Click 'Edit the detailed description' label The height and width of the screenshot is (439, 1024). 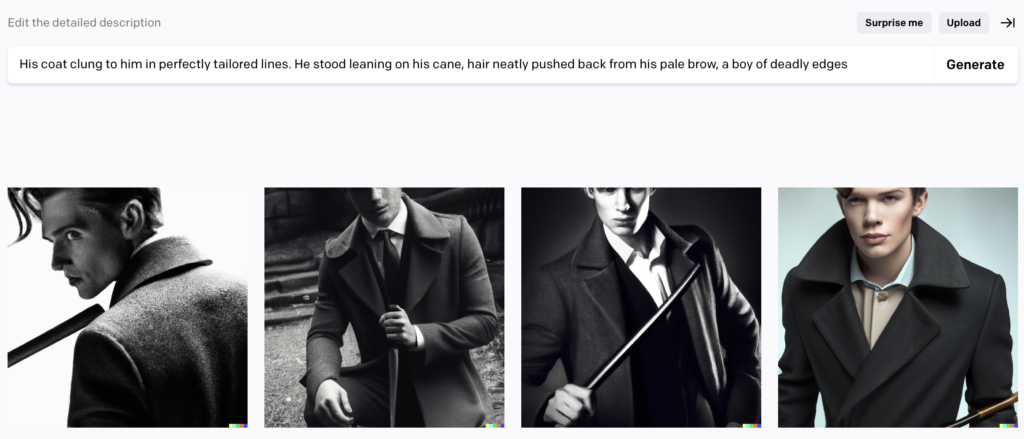tap(84, 23)
